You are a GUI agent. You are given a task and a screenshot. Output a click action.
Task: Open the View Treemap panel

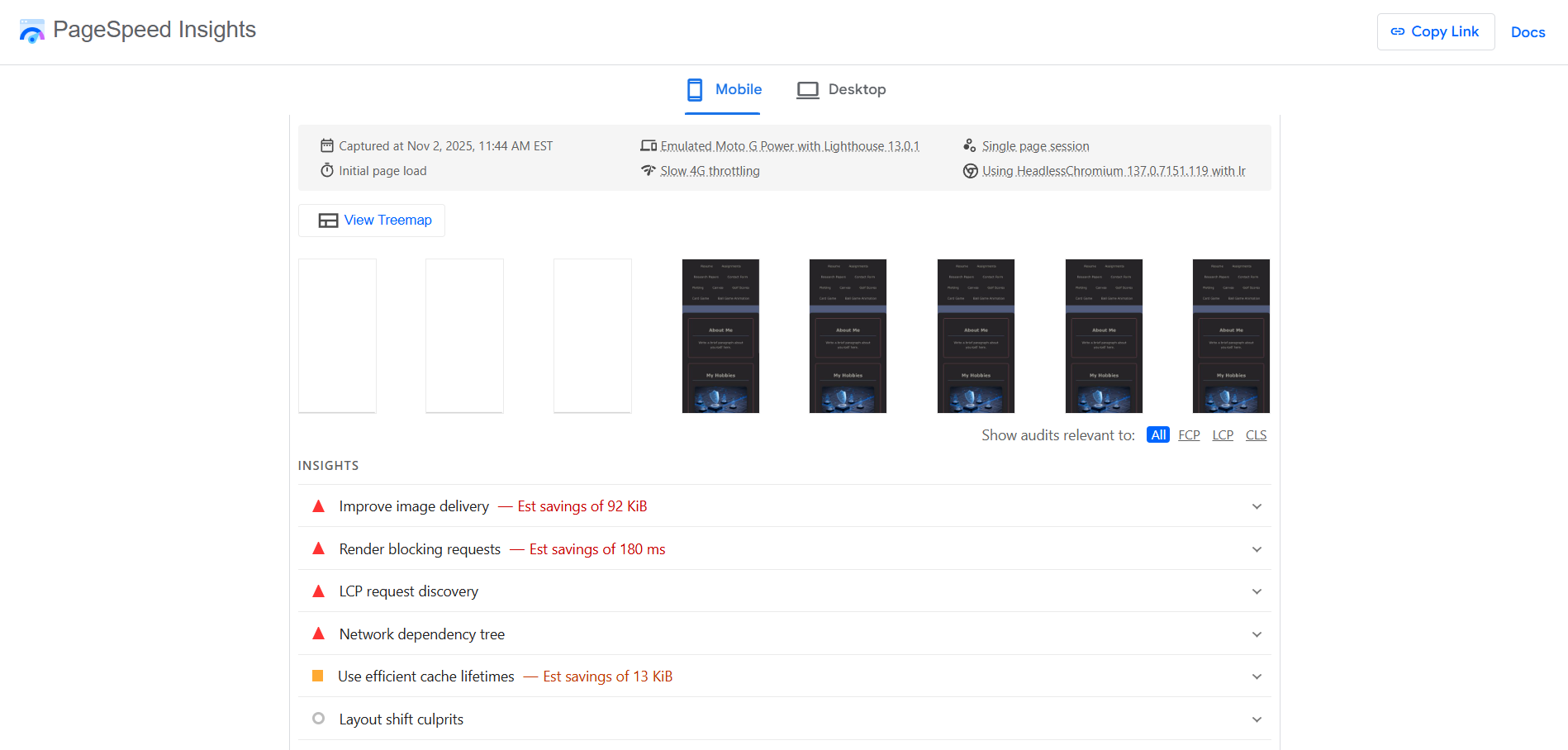[371, 220]
